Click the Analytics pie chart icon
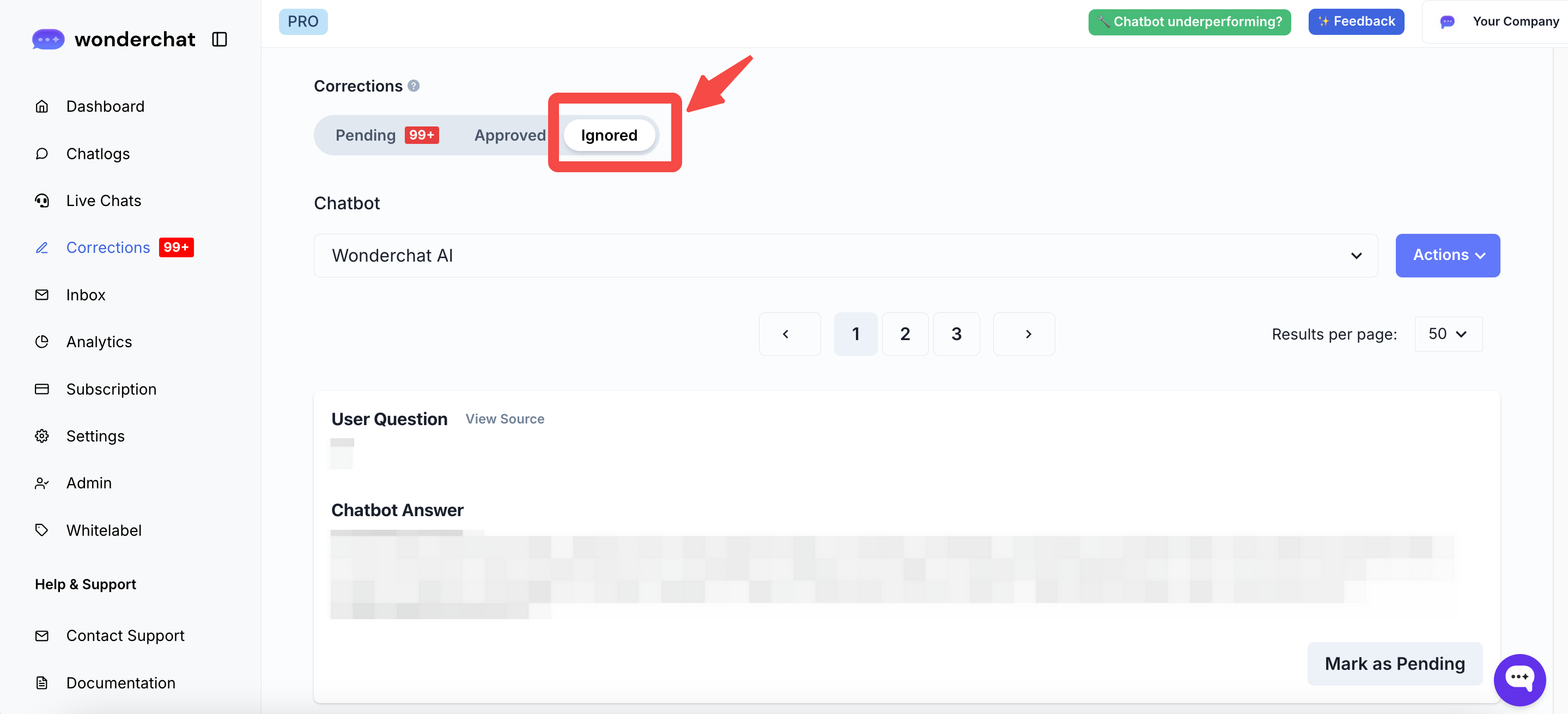 point(41,342)
